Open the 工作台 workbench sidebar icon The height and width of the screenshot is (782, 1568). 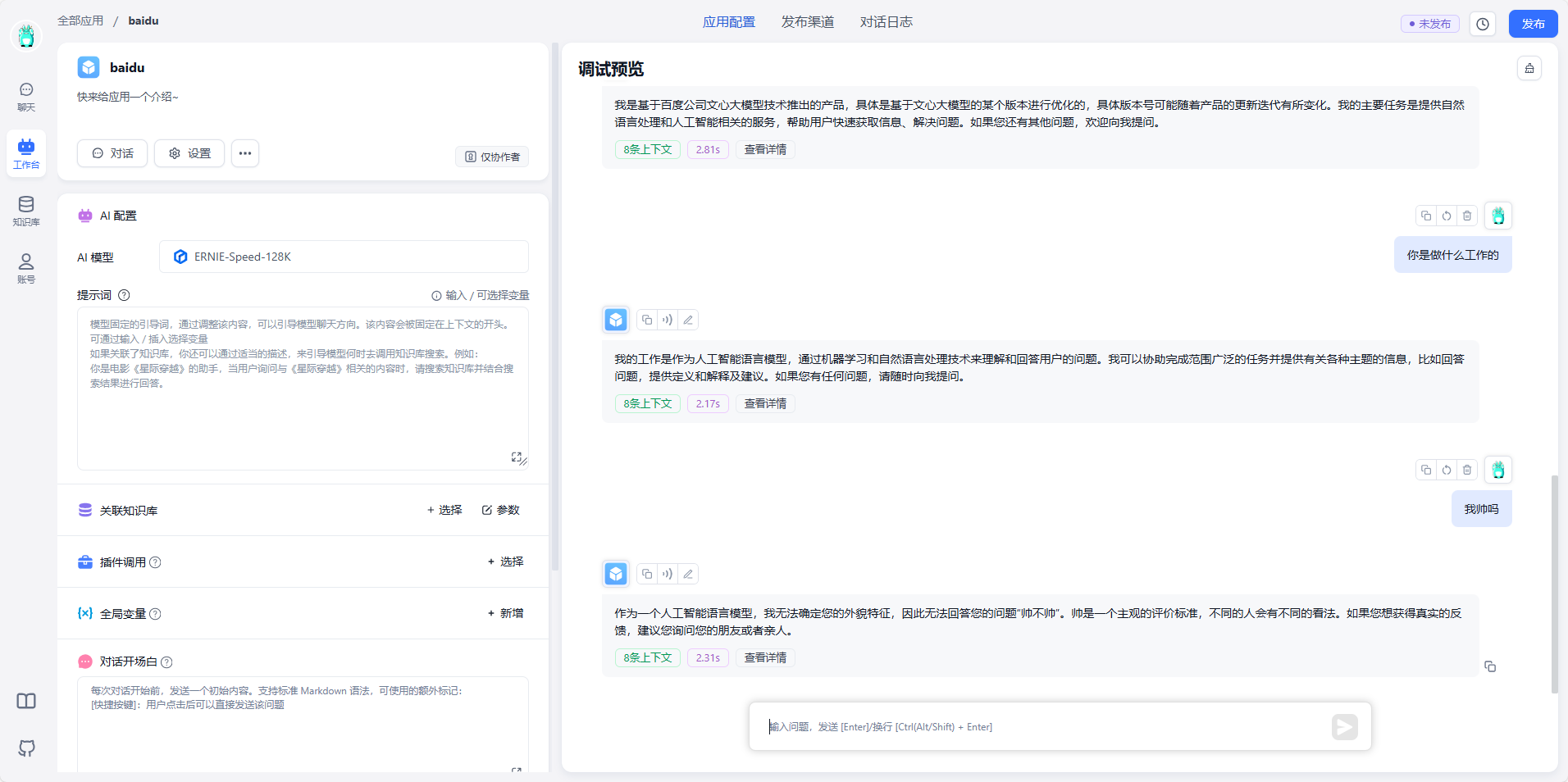point(26,153)
